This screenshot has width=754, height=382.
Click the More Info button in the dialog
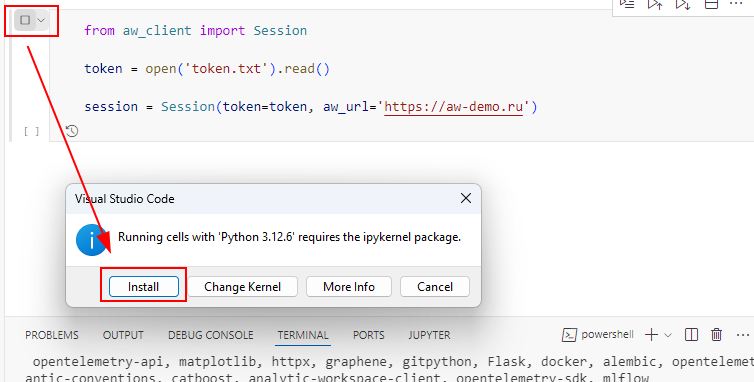[349, 287]
